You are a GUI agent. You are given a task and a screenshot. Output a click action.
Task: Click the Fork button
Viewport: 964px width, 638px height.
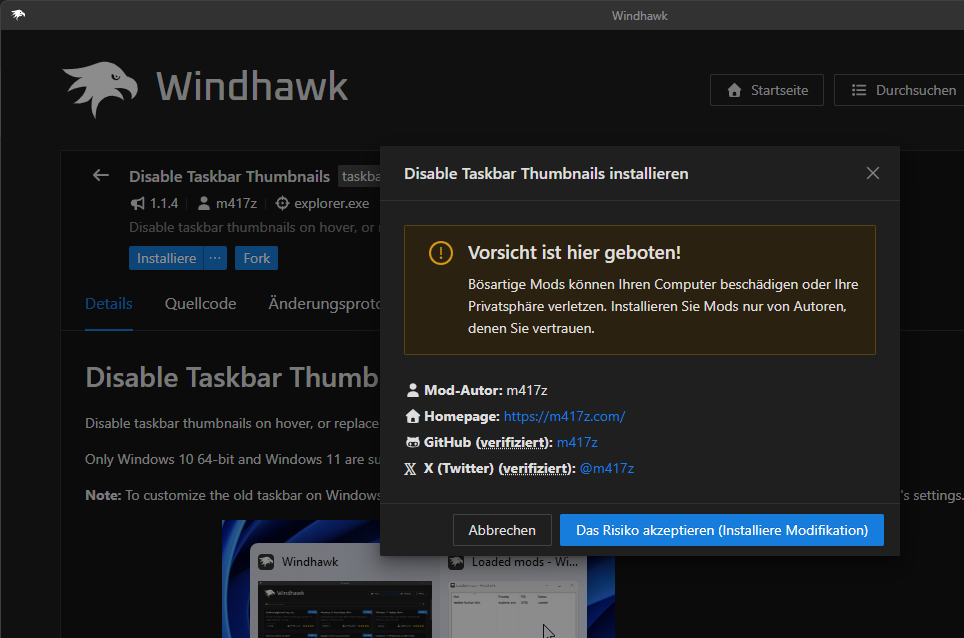[256, 257]
